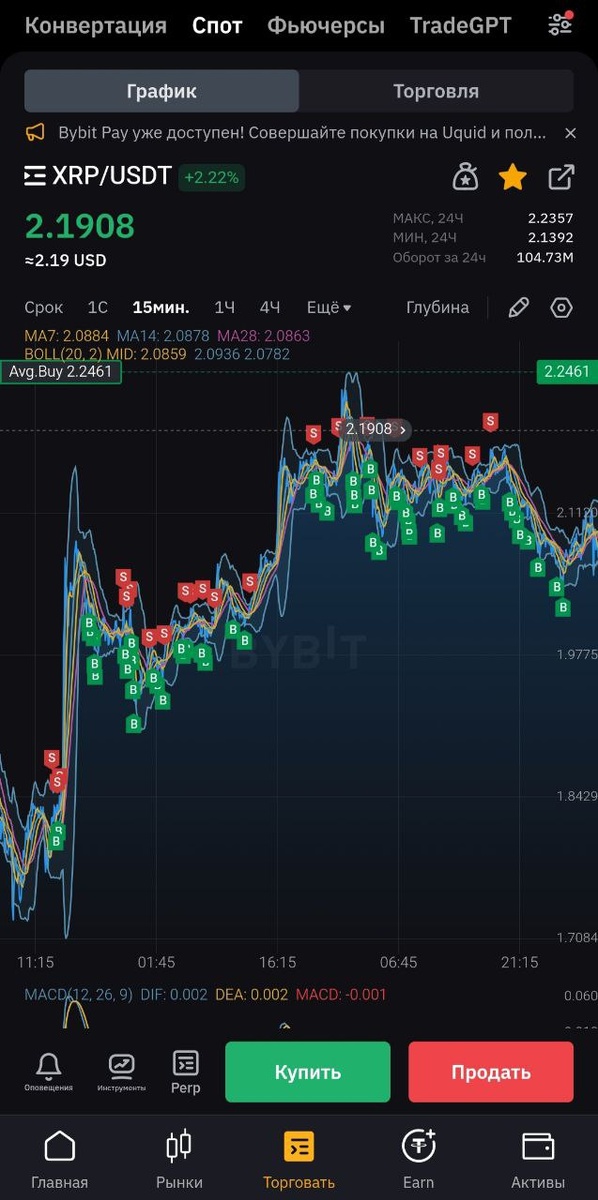Tap the 16:15 time axis label

(277, 962)
